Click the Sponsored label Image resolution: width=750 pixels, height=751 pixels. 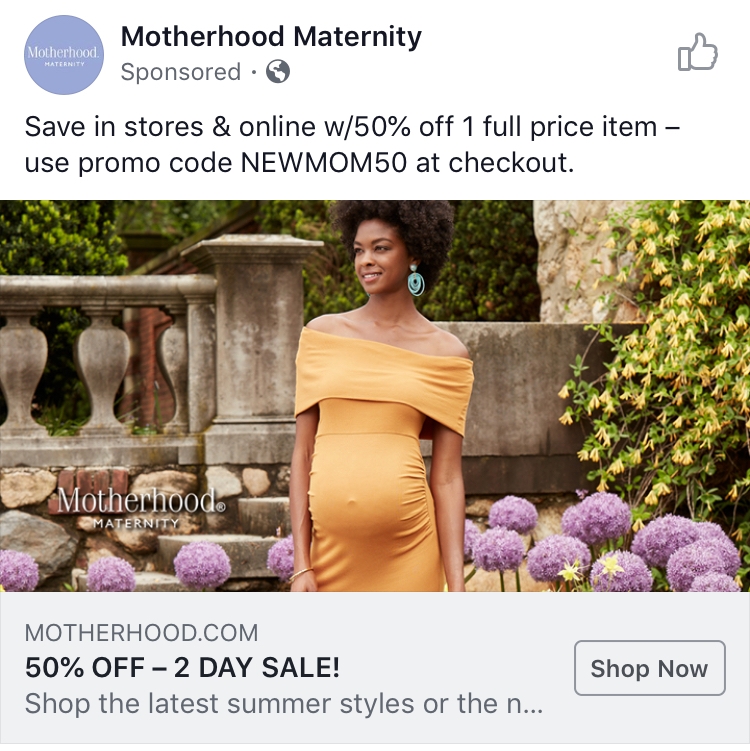click(181, 72)
